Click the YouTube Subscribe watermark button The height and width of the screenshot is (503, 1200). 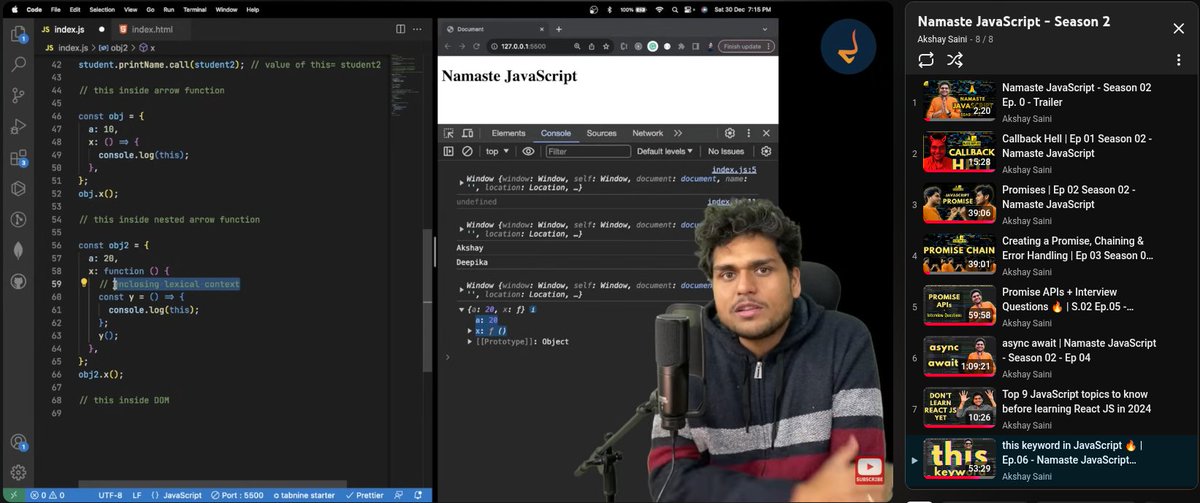tap(869, 470)
